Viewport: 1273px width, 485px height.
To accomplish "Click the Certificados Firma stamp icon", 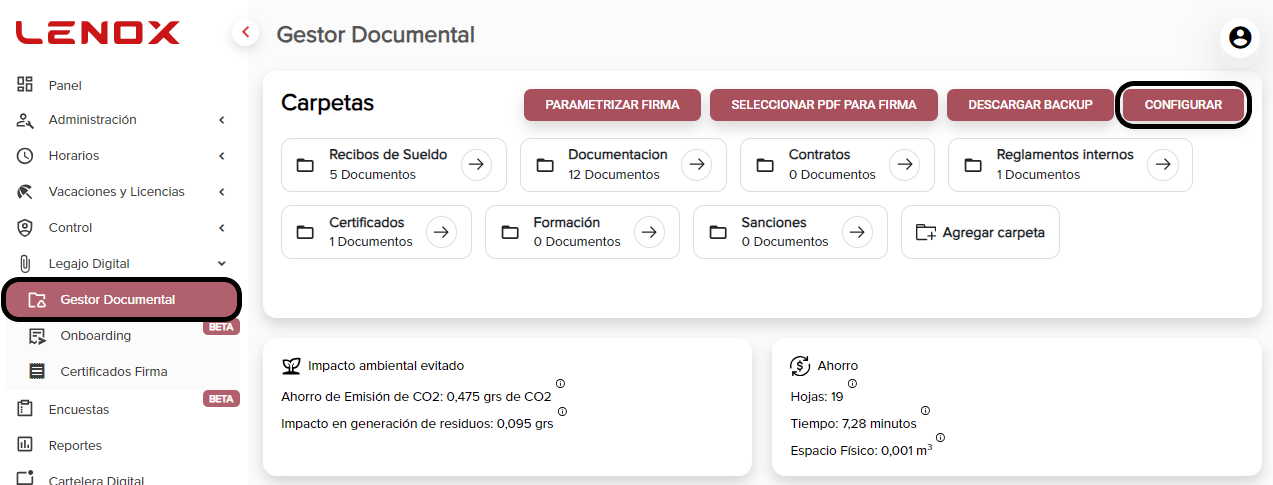I will [x=38, y=372].
